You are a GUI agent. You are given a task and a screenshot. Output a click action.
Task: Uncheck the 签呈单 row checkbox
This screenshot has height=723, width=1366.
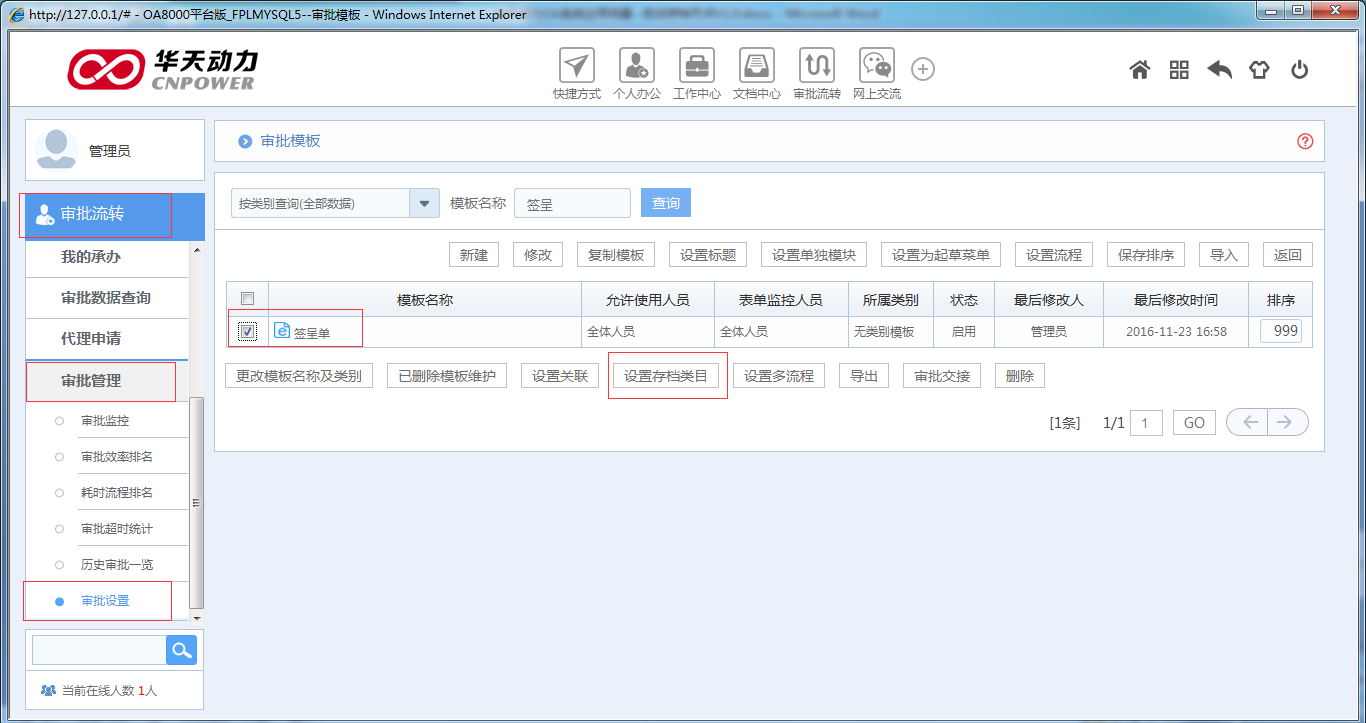click(x=247, y=330)
